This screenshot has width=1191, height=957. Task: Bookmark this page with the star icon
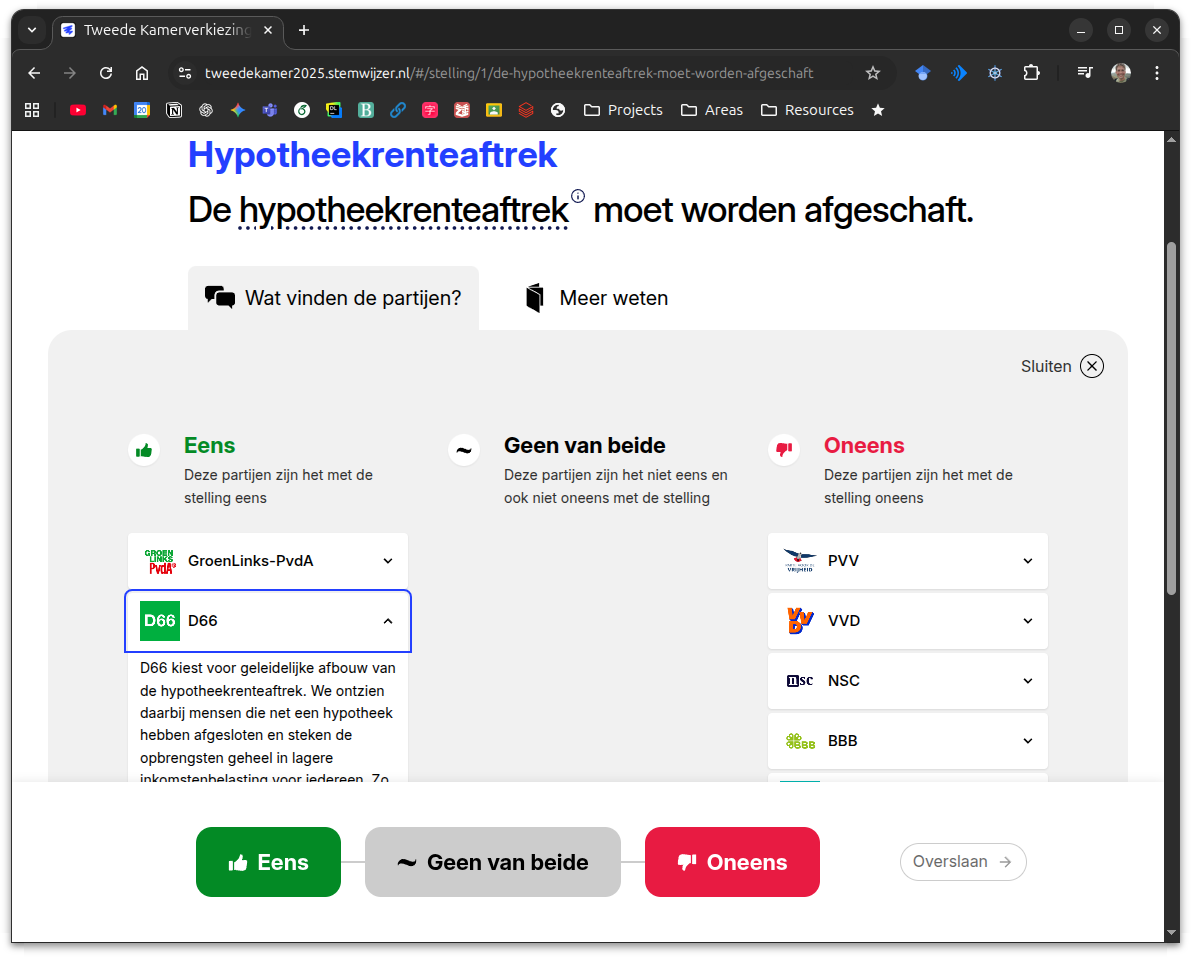872,73
